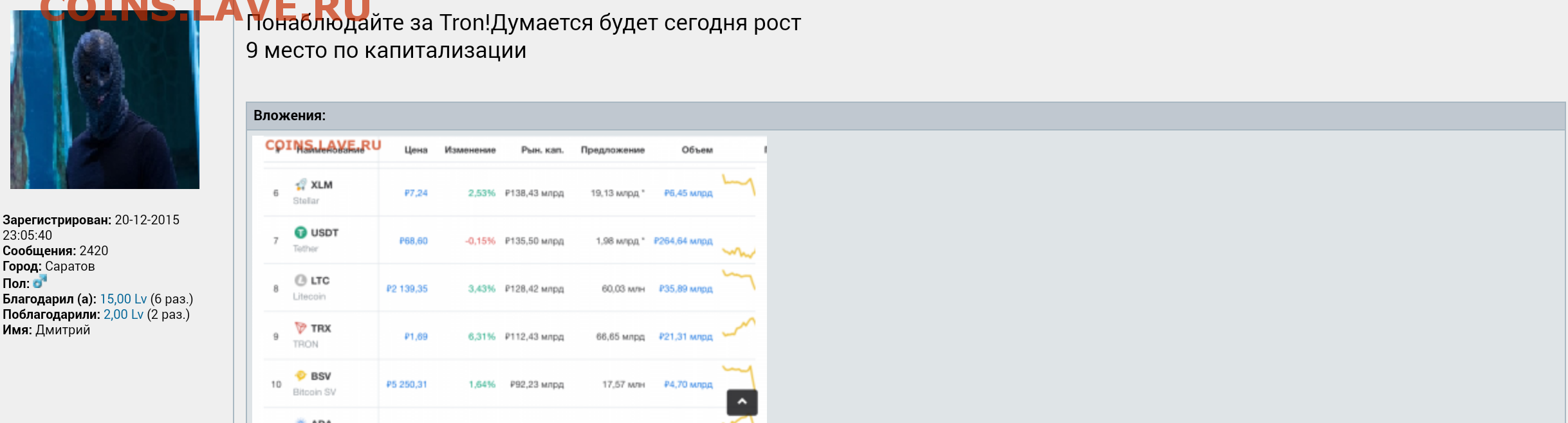The height and width of the screenshot is (423, 1568).
Task: Click the TRX change value '6,31%'
Action: click(482, 336)
